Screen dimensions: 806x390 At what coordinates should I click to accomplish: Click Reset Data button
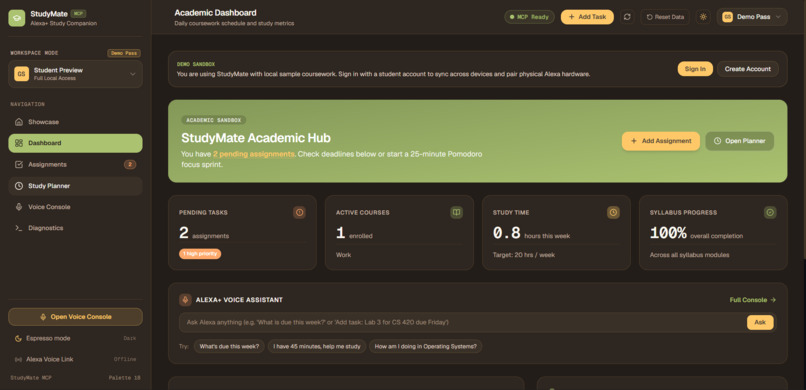pos(665,17)
